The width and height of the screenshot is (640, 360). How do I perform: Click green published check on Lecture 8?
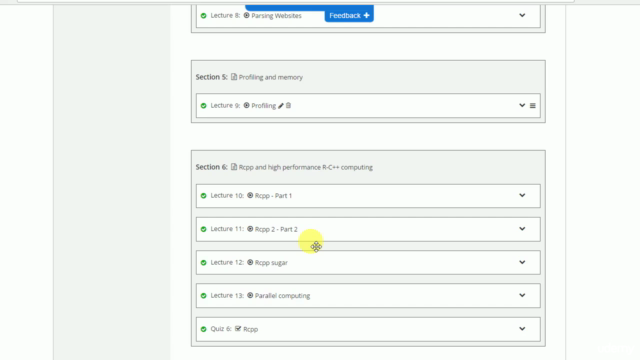204,16
